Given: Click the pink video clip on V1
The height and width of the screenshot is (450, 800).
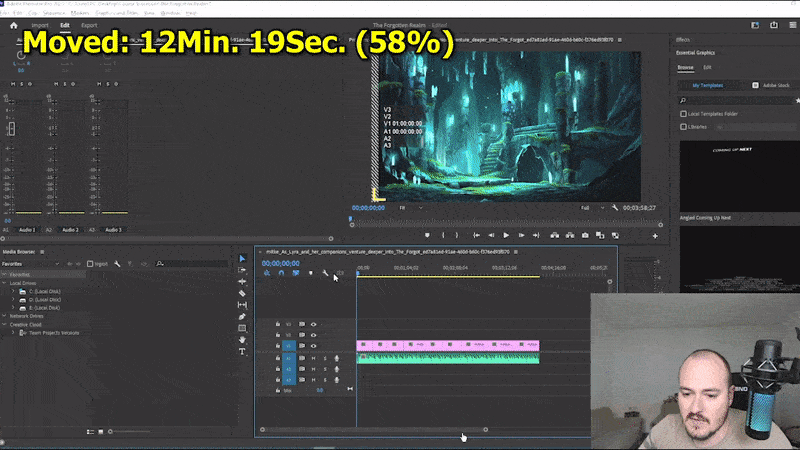Looking at the screenshot, I should click(448, 345).
